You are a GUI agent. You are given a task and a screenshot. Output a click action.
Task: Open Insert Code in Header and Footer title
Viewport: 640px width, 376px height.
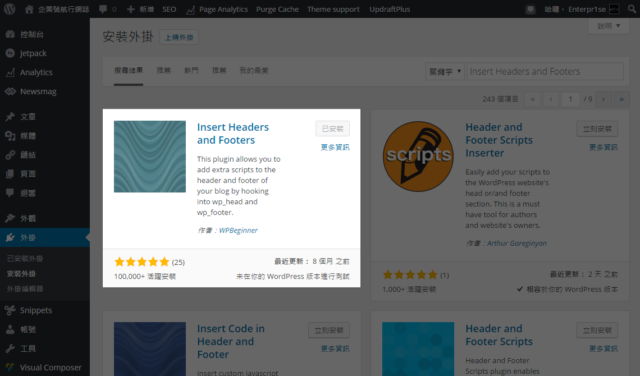[x=231, y=341]
